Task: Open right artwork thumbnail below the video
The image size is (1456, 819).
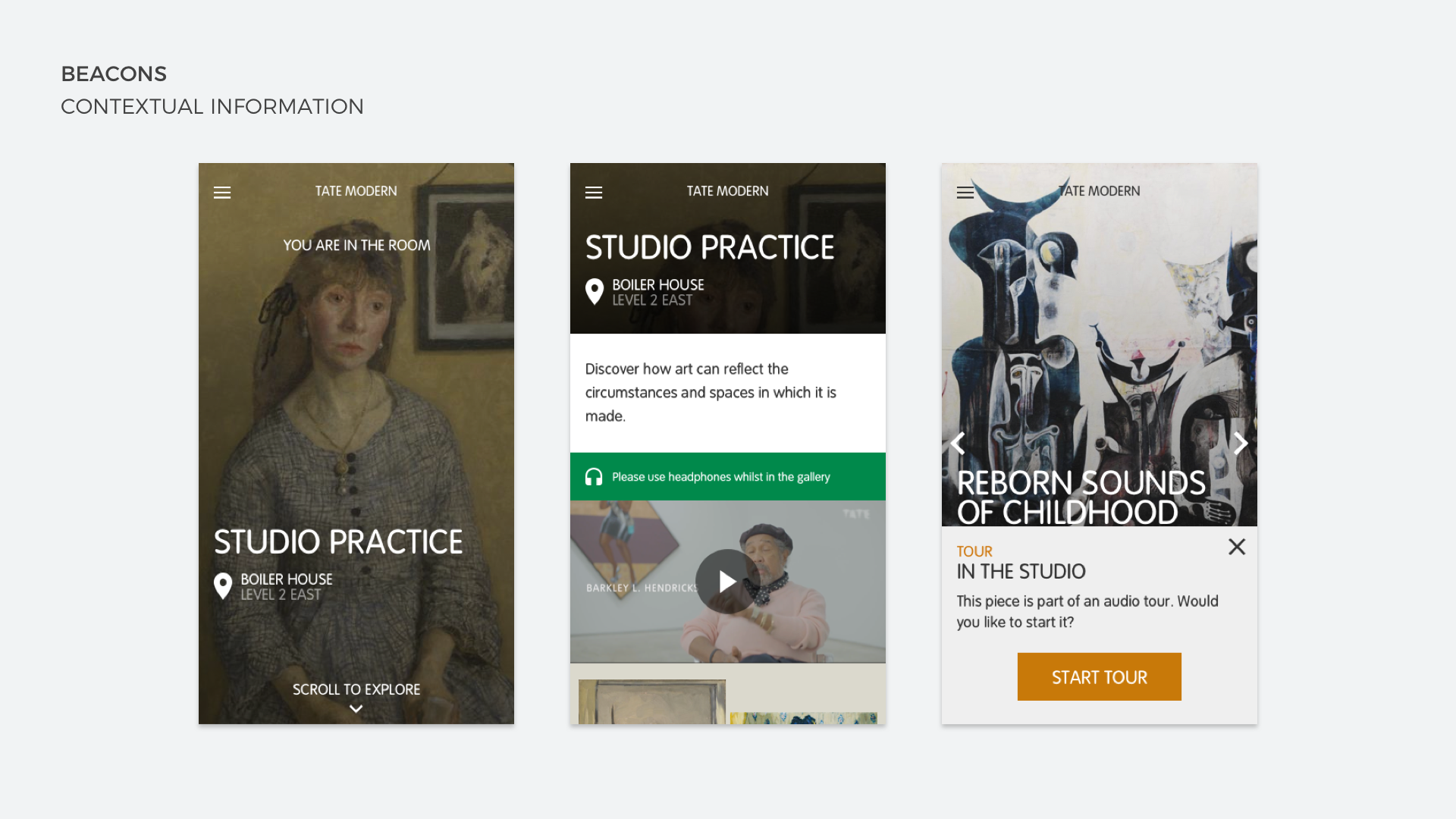Action: (x=804, y=718)
